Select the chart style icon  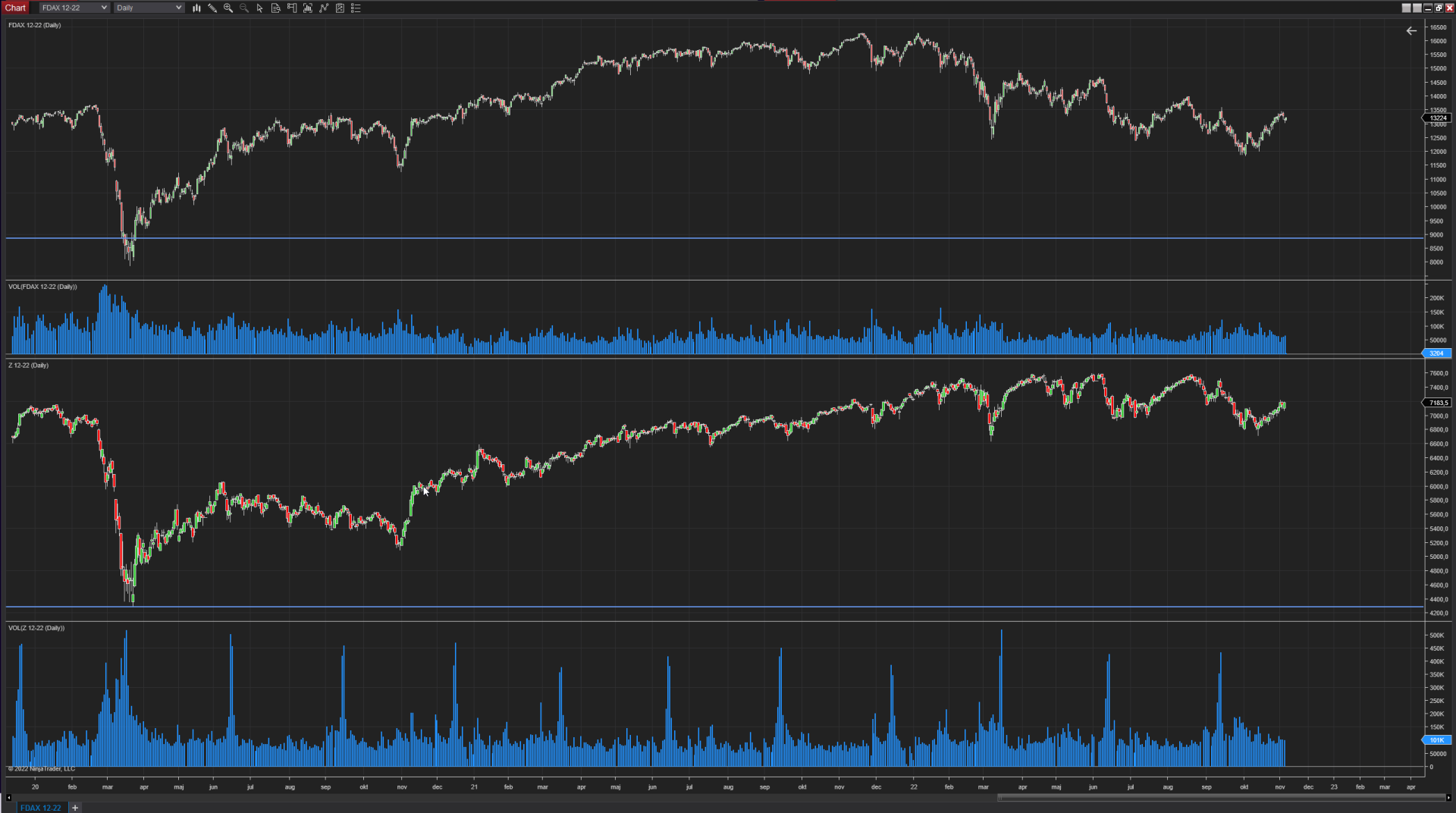pyautogui.click(x=196, y=8)
